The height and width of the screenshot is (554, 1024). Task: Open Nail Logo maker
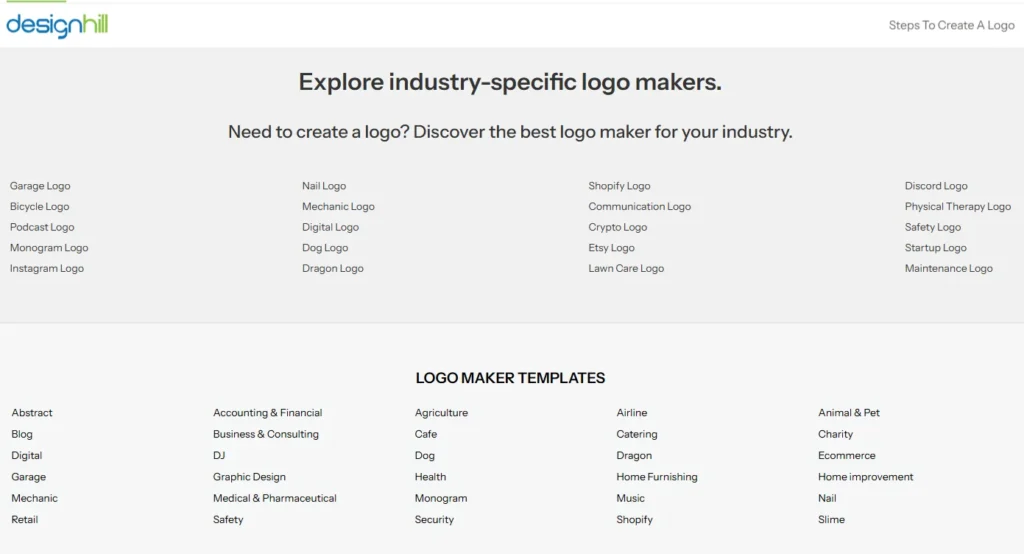pos(324,186)
